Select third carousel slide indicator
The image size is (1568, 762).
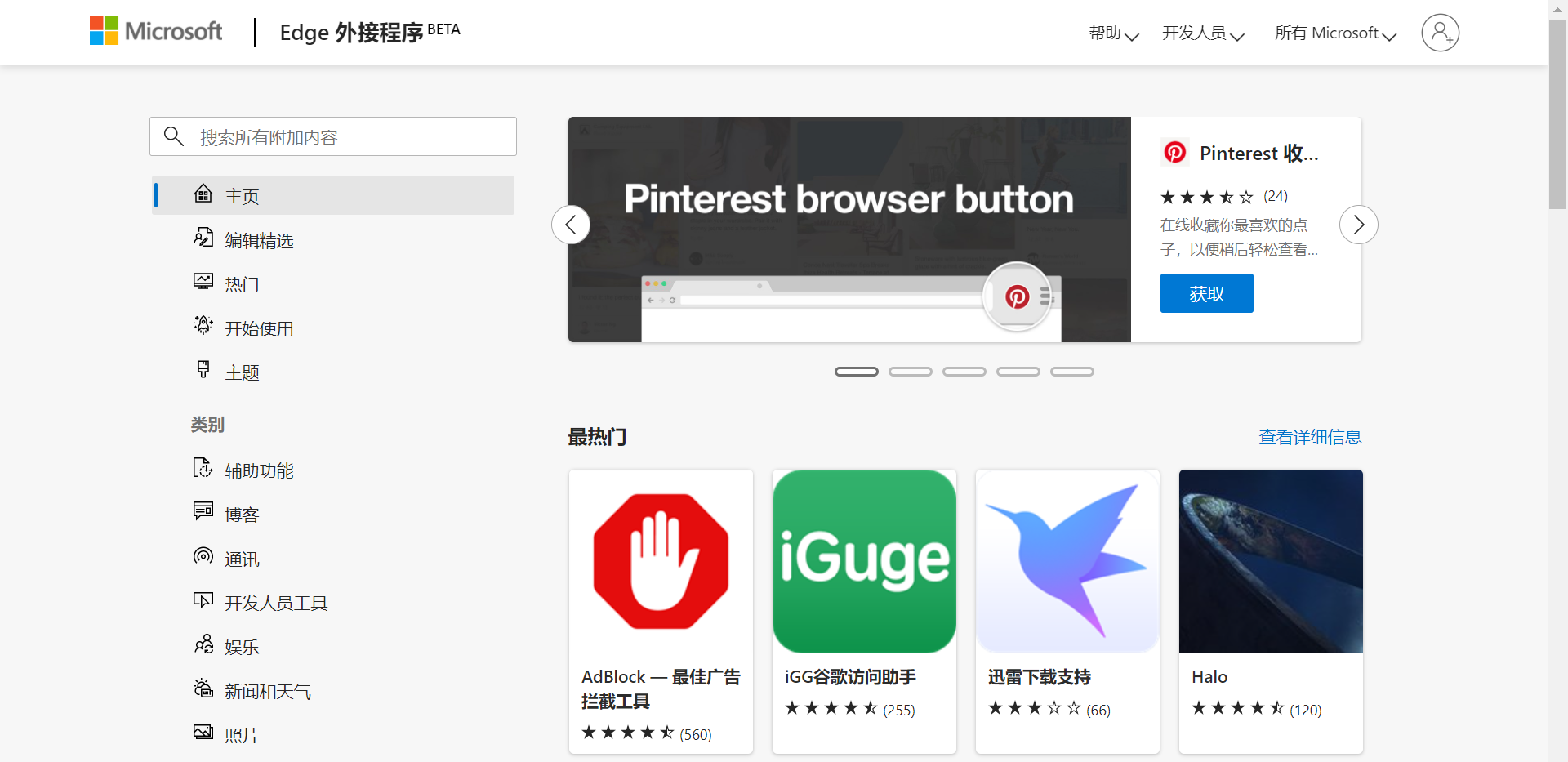click(964, 372)
